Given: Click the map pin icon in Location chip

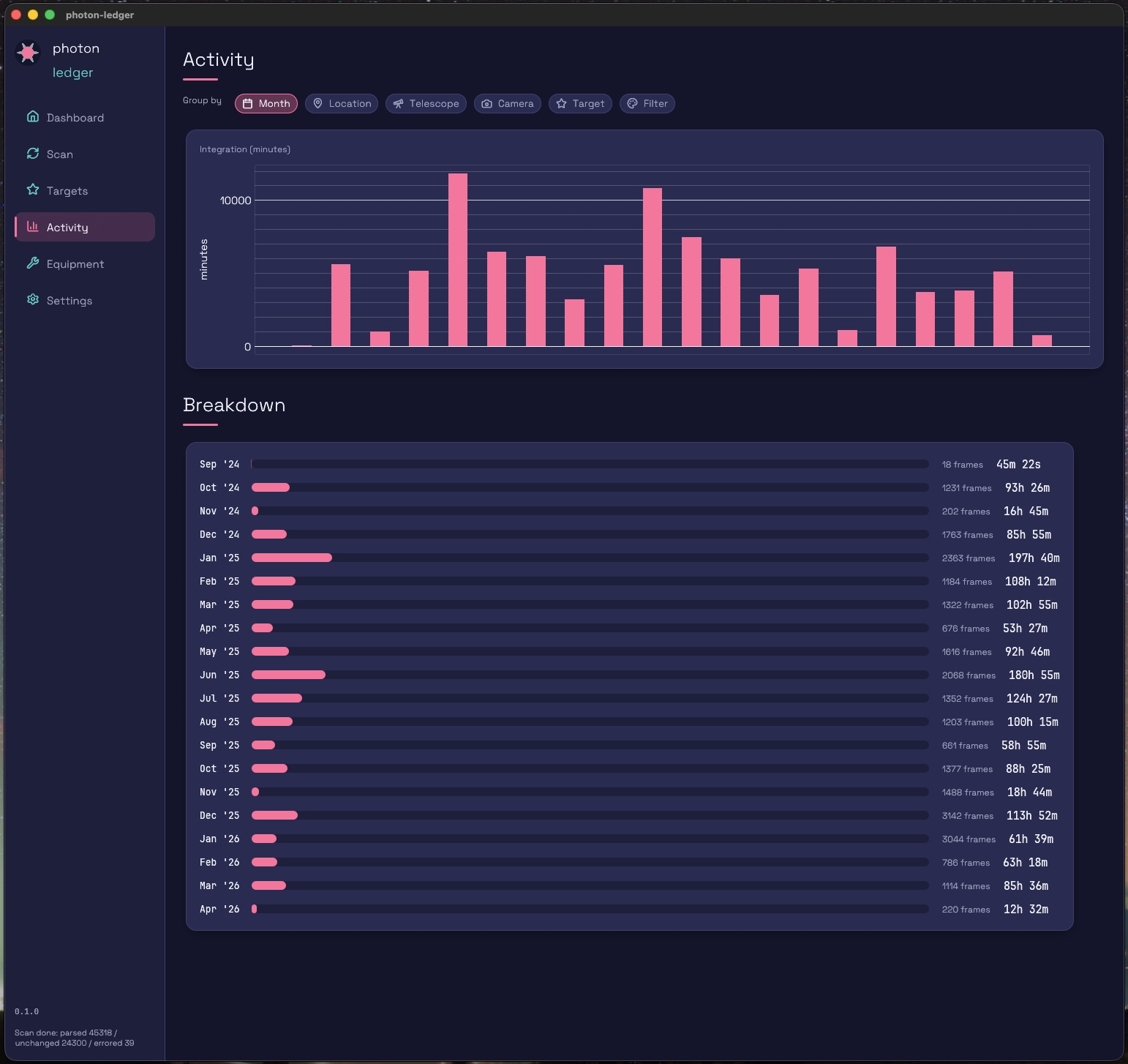Looking at the screenshot, I should (318, 104).
